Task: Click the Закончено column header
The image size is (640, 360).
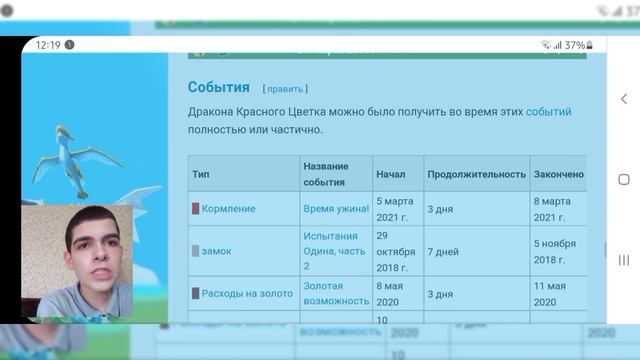Action: [558, 174]
